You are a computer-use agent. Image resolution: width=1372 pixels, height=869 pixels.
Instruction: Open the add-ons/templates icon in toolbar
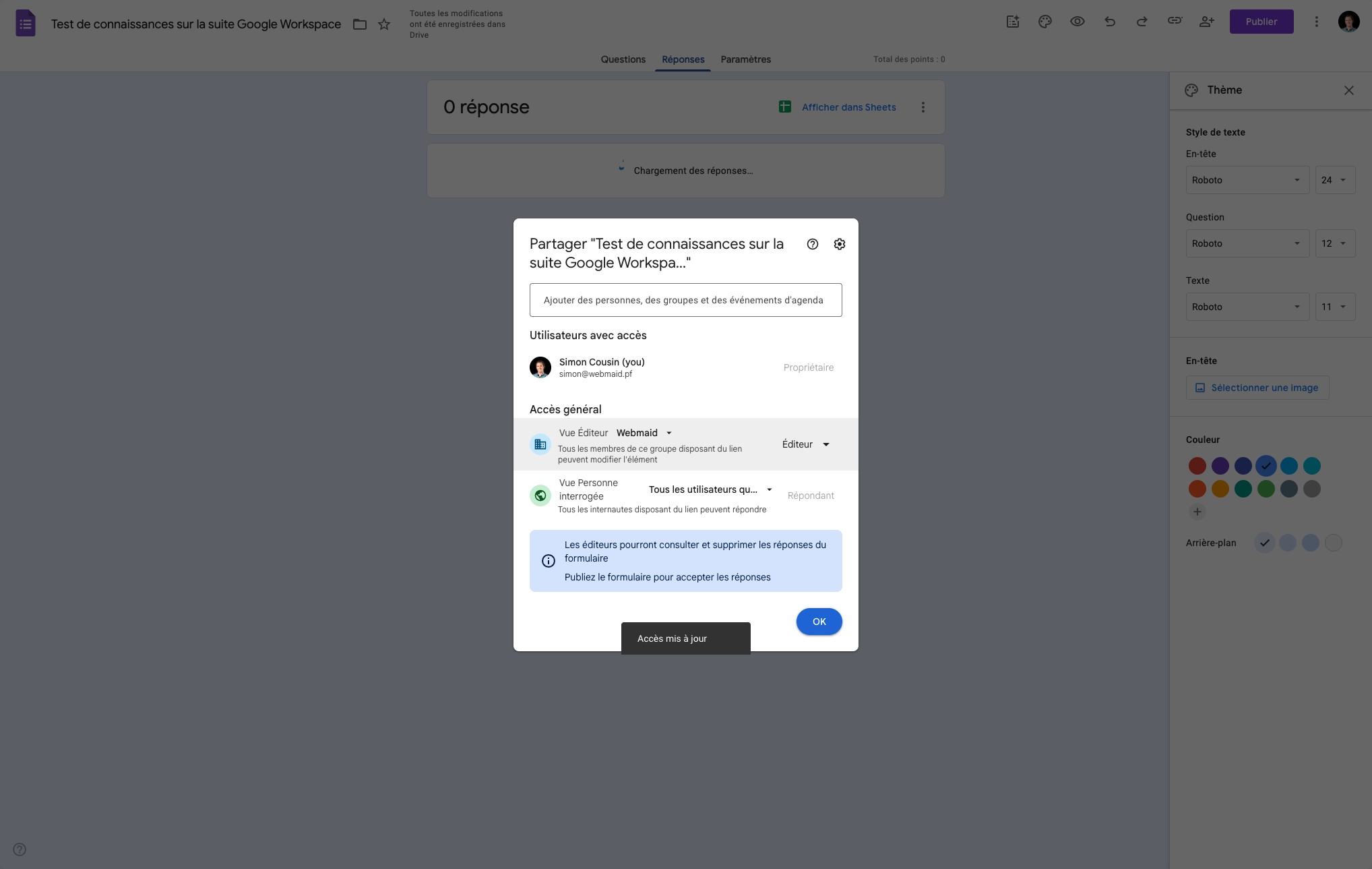[1013, 22]
